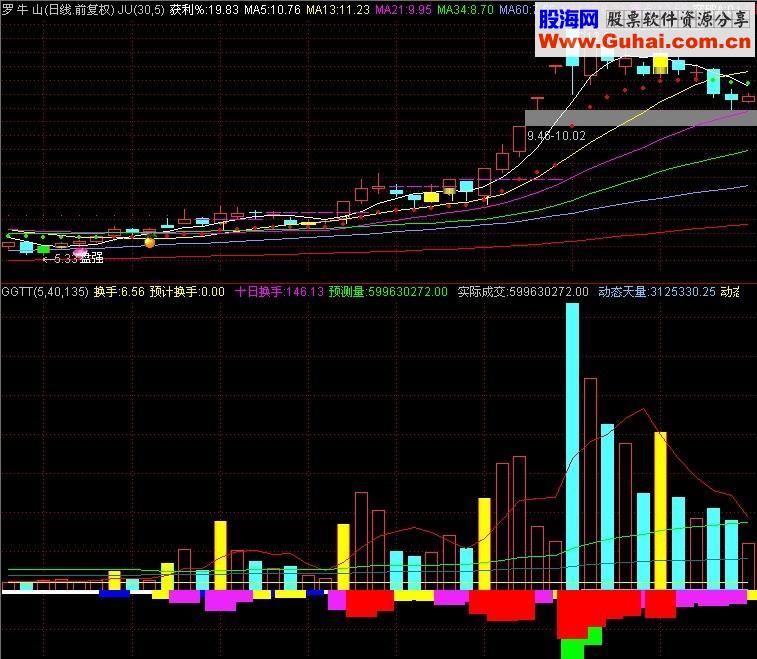Screen dimensions: 757x659
Task: Click the 9.46-10.02 price range label
Action: 556,136
